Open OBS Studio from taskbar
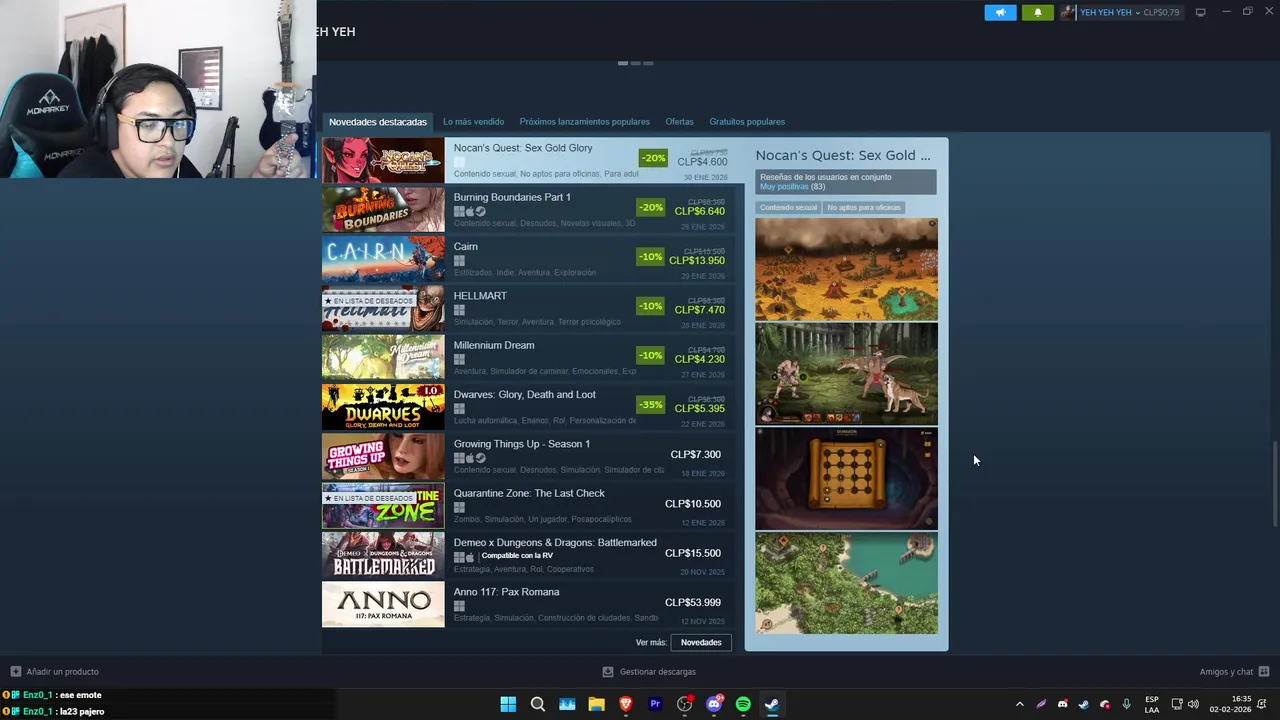 click(x=685, y=704)
